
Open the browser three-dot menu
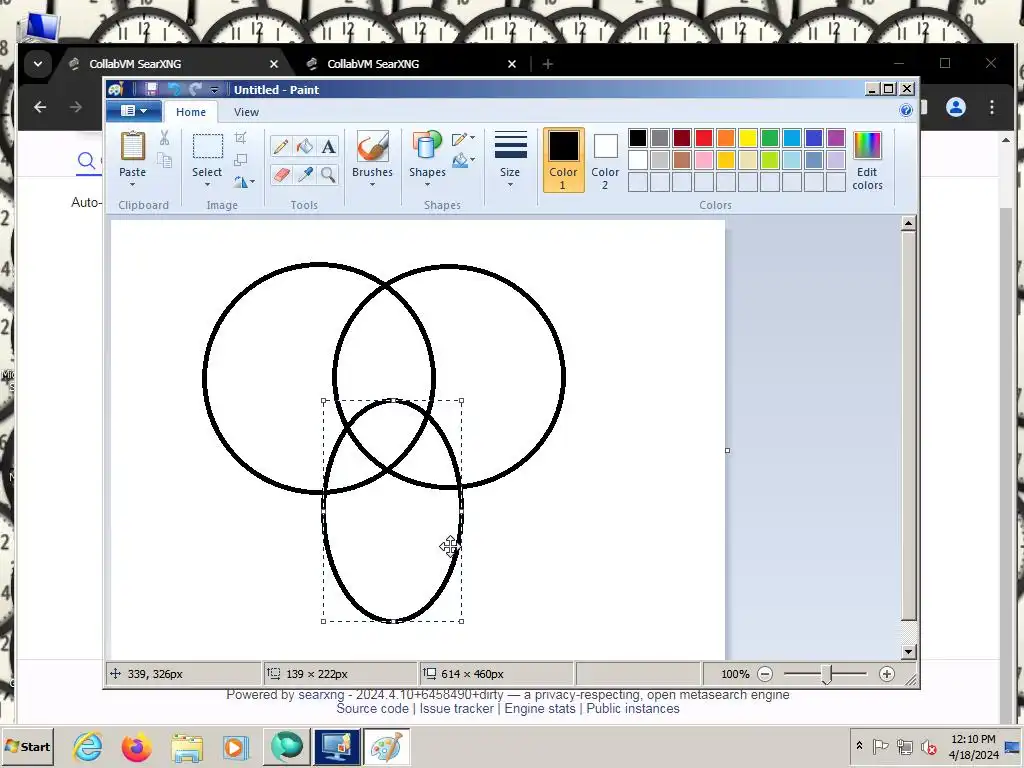click(992, 107)
